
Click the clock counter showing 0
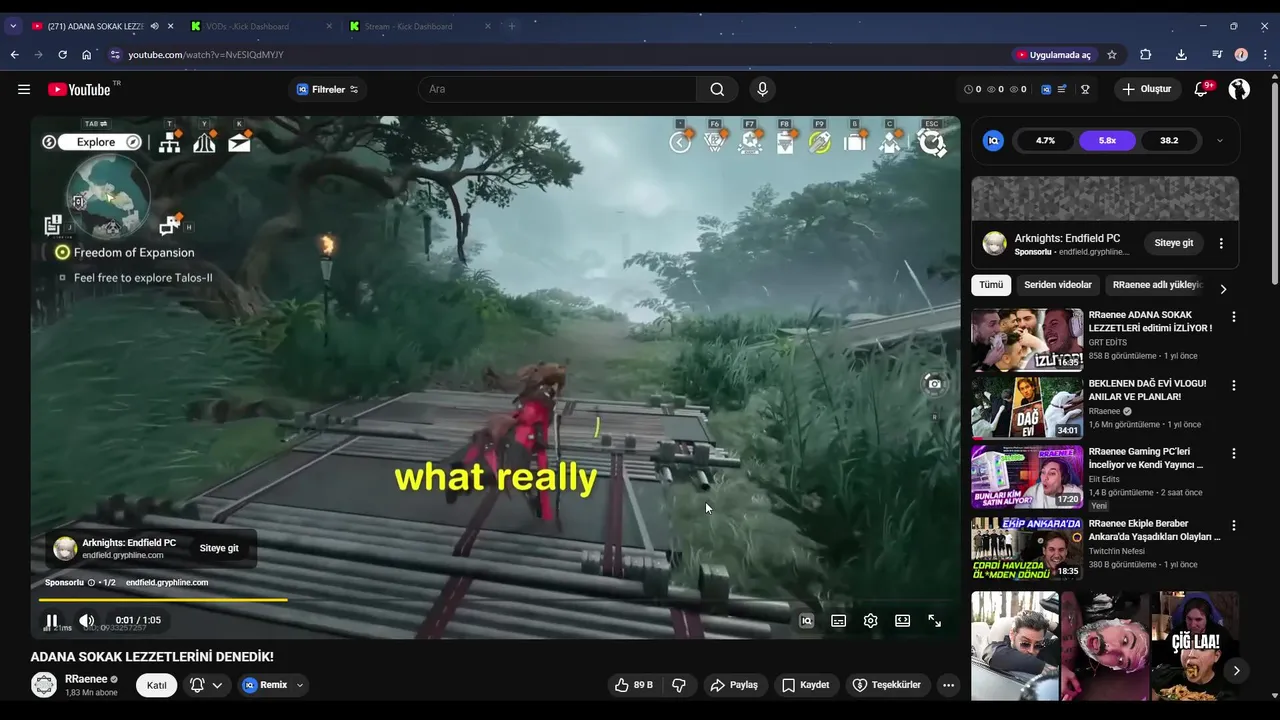pyautogui.click(x=973, y=89)
